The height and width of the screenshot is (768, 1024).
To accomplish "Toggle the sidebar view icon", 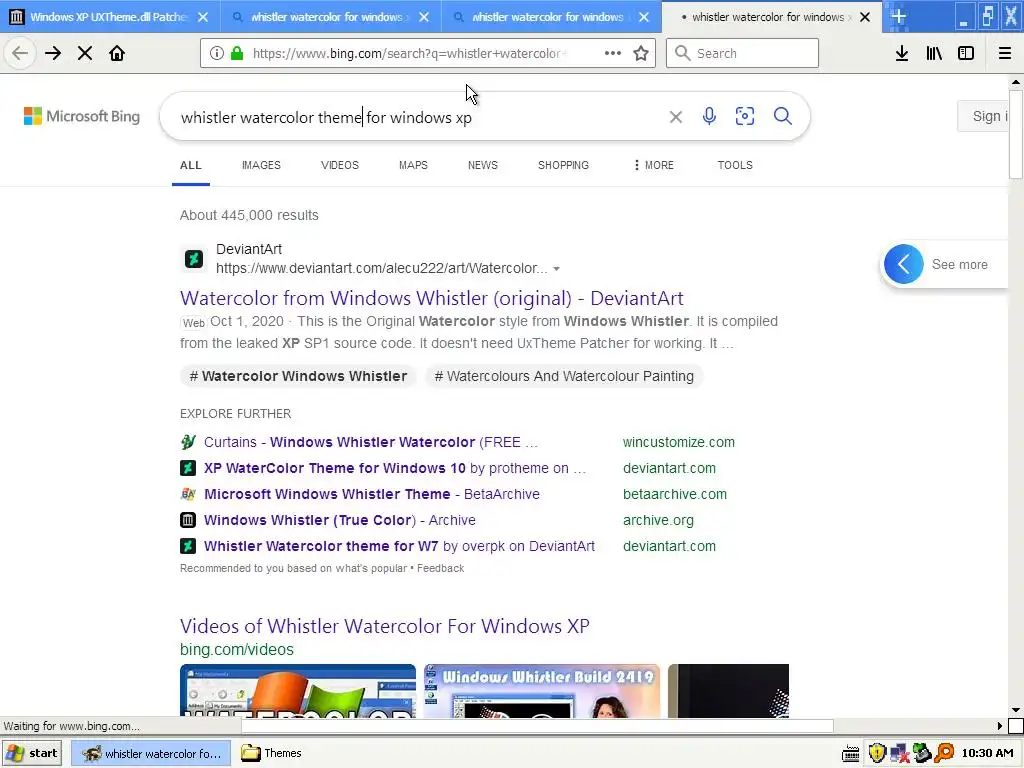I will coord(966,53).
